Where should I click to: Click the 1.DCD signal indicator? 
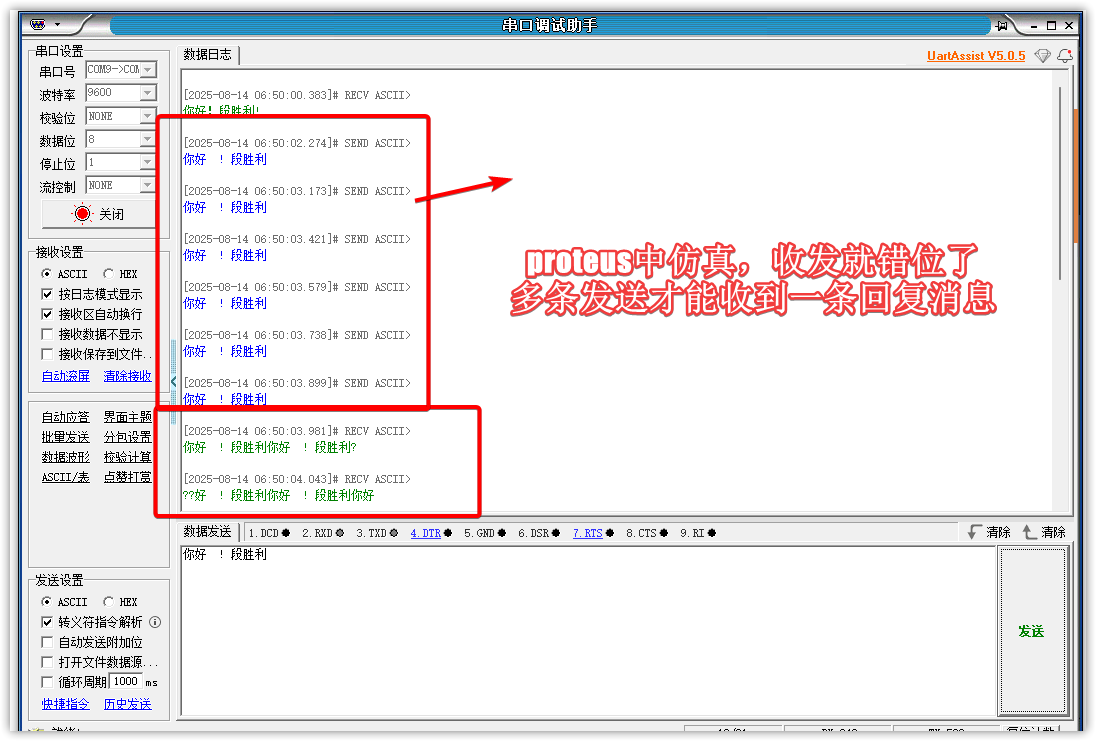tap(269, 533)
